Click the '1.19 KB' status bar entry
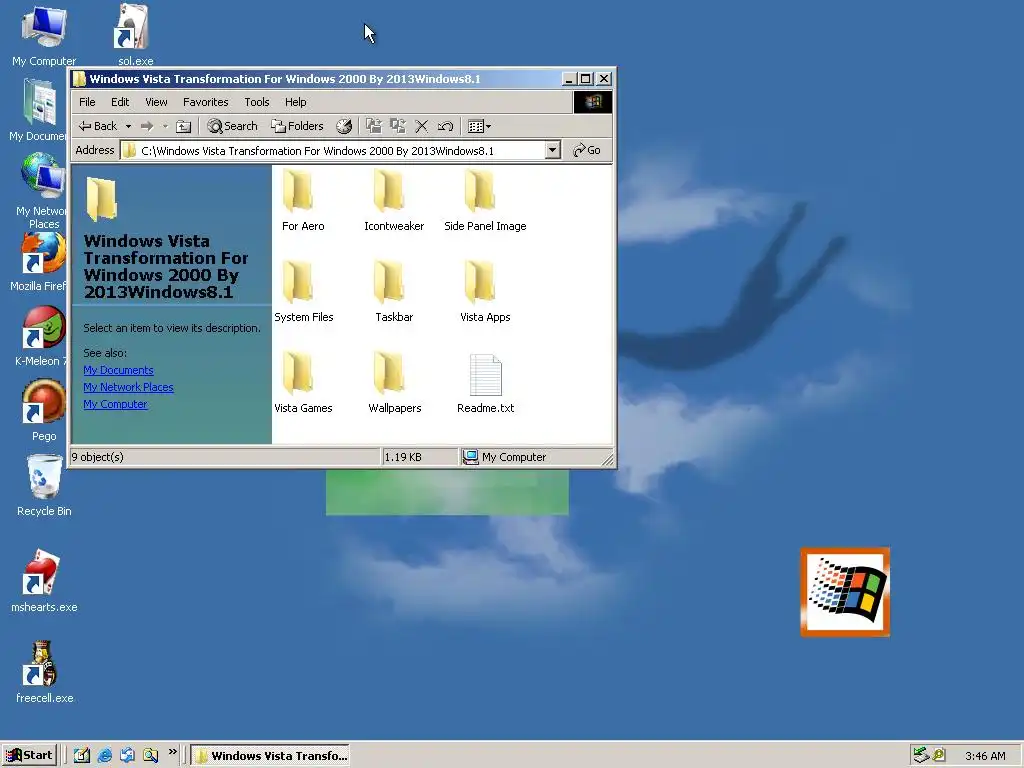This screenshot has height=768, width=1024. [403, 457]
